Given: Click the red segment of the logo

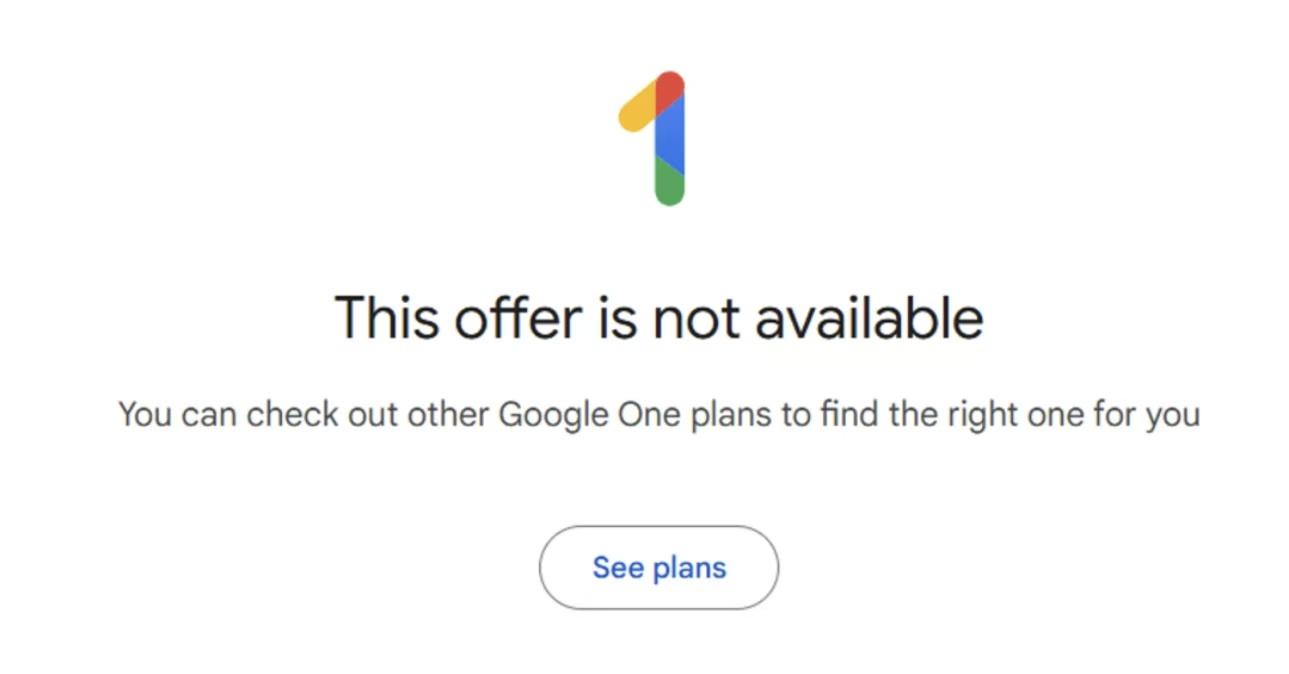Looking at the screenshot, I should point(670,89).
